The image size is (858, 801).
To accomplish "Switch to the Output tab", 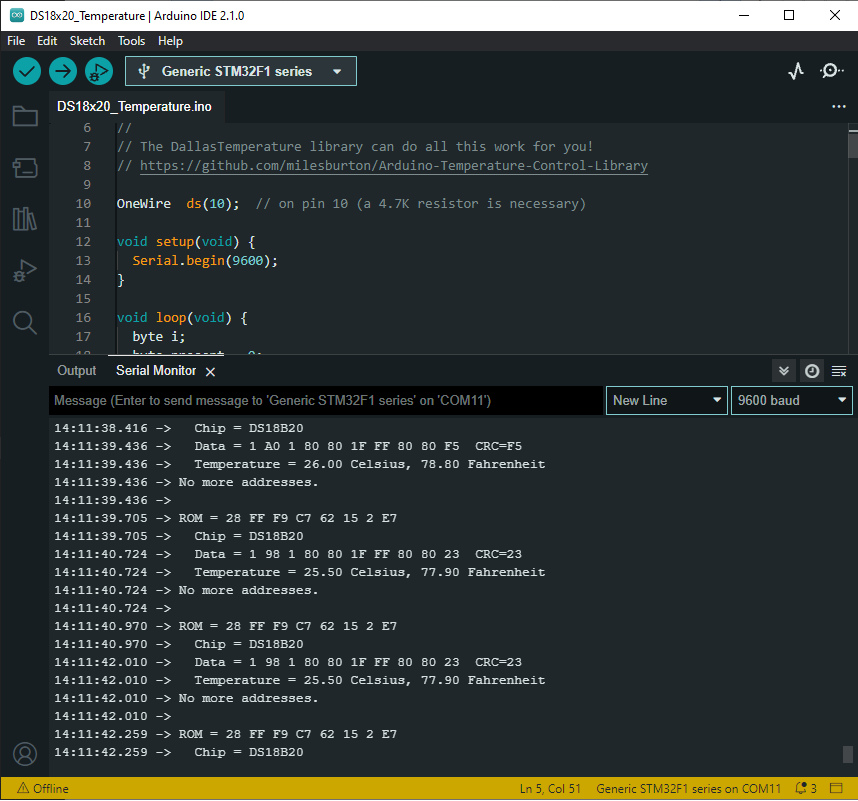I will (x=77, y=371).
